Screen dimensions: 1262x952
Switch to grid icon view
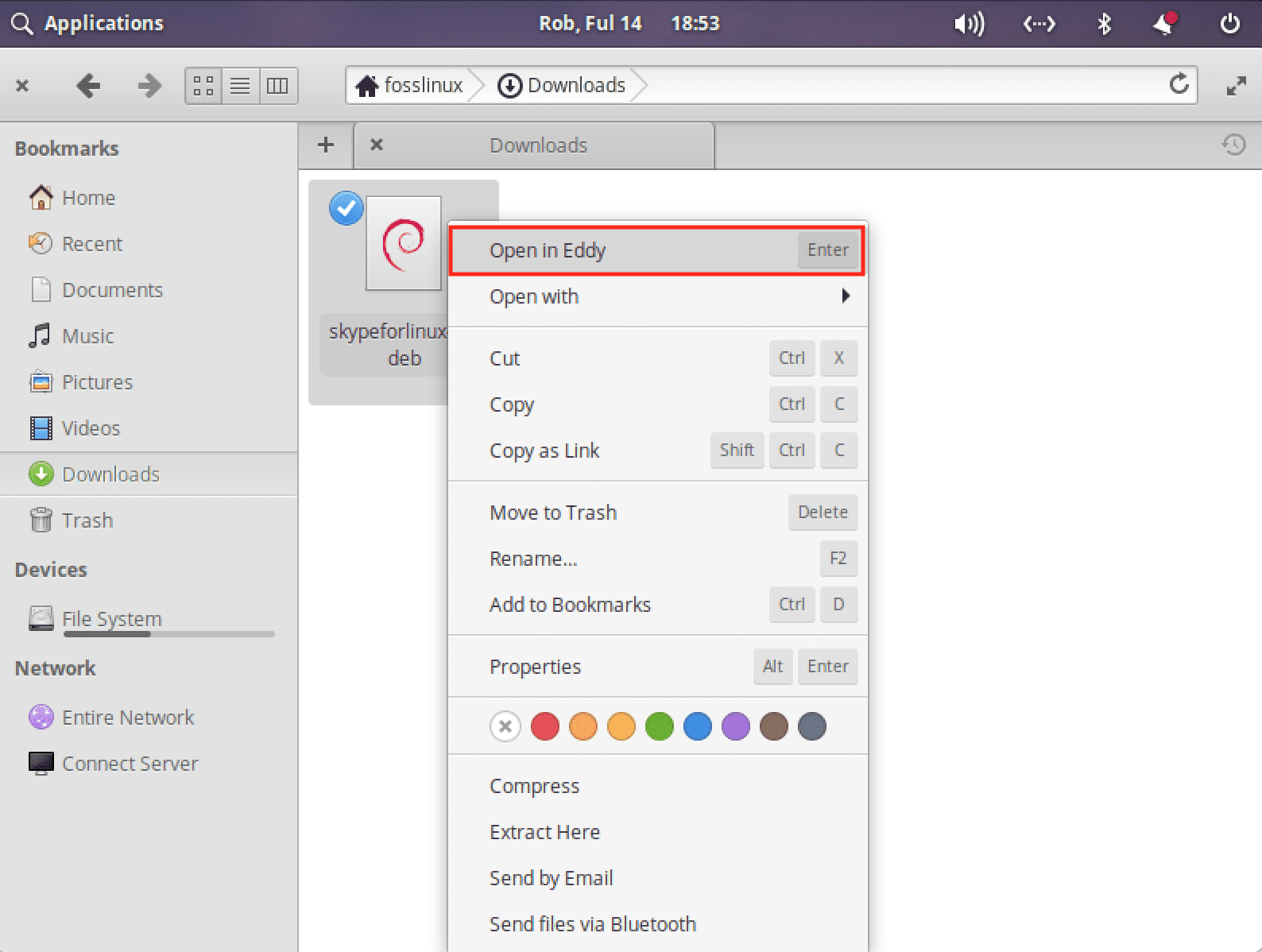[204, 86]
